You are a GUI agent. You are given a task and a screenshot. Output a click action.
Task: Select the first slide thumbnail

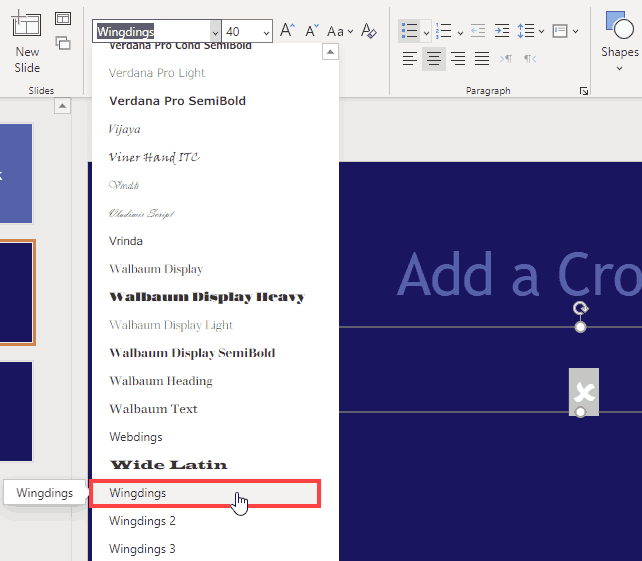click(x=16, y=174)
